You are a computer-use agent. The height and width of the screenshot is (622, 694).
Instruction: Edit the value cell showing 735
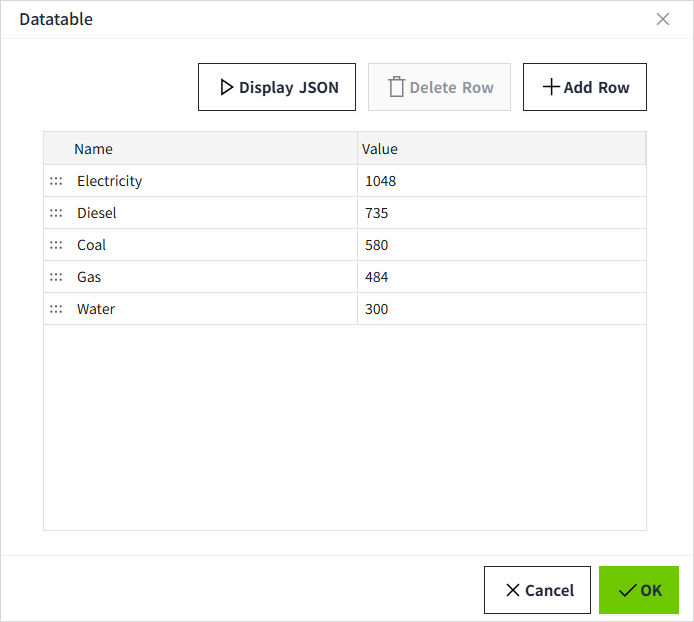coord(500,213)
